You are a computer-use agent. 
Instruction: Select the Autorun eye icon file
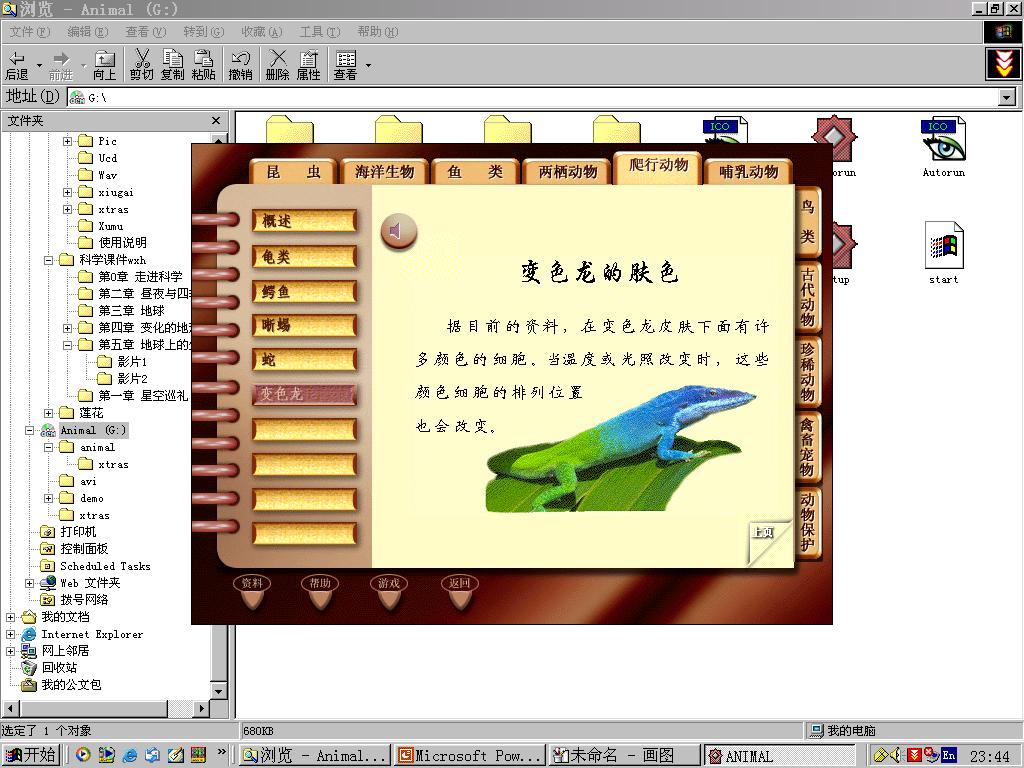click(x=943, y=142)
